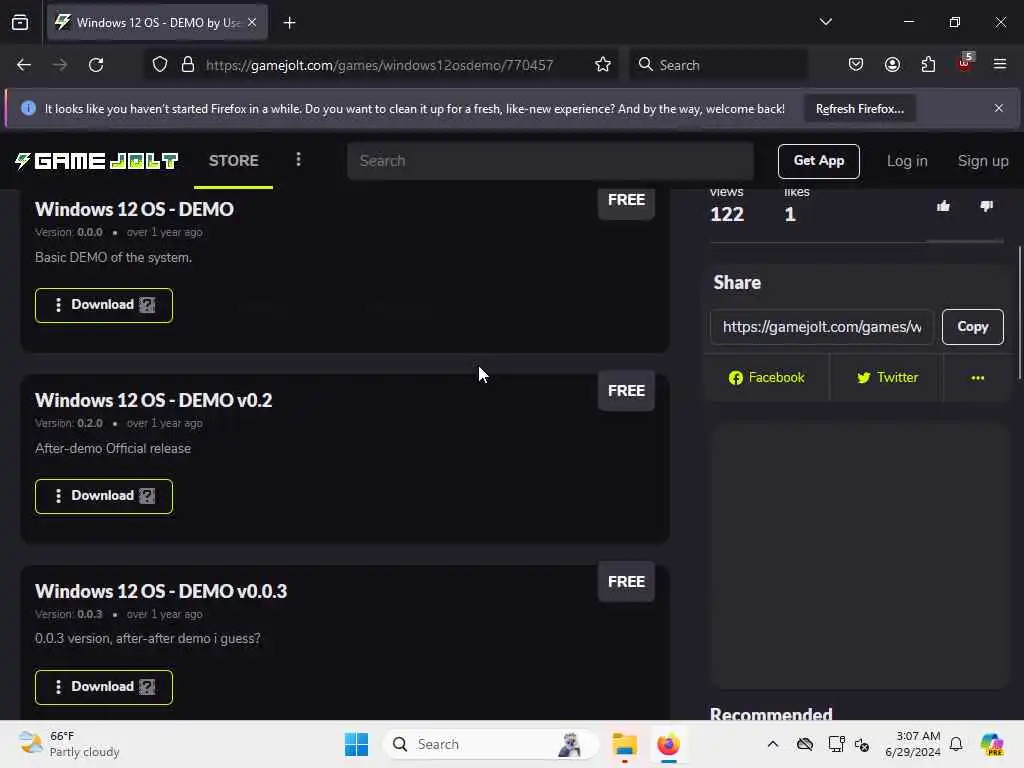Image resolution: width=1024 pixels, height=768 pixels.
Task: Open the Log in page
Action: click(906, 161)
